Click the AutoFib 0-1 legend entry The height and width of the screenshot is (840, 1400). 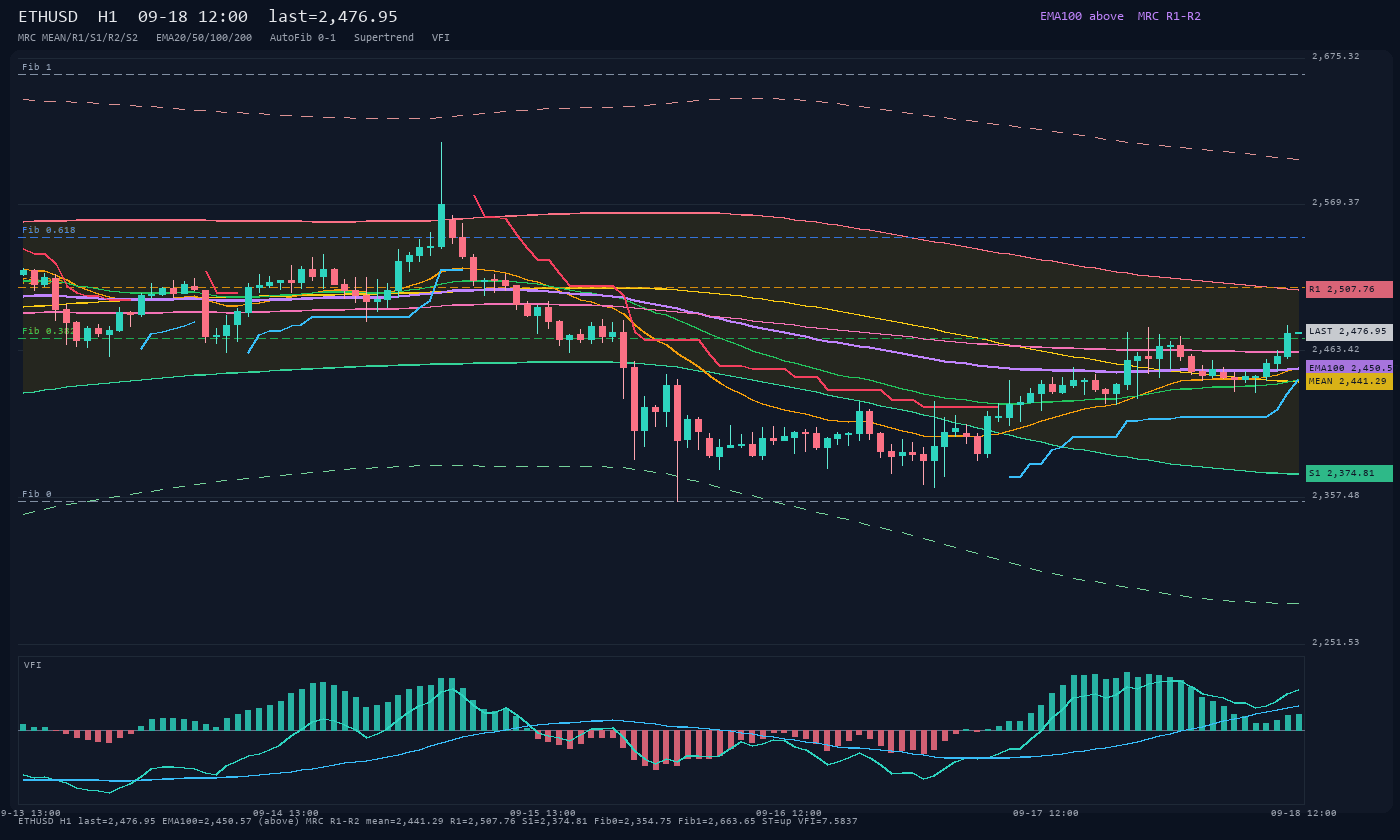click(x=303, y=37)
